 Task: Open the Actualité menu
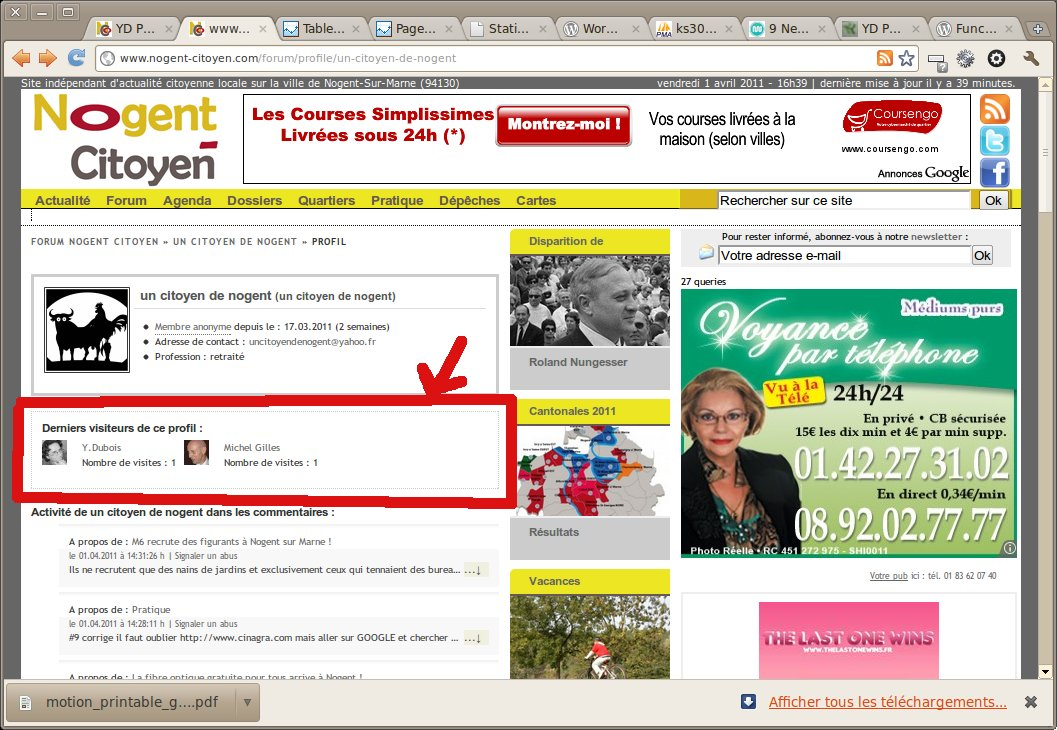[x=63, y=200]
